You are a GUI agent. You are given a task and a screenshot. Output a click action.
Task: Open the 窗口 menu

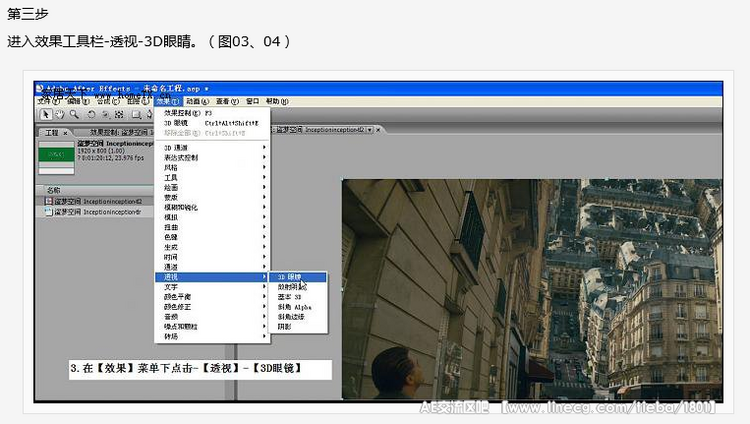[x=253, y=101]
